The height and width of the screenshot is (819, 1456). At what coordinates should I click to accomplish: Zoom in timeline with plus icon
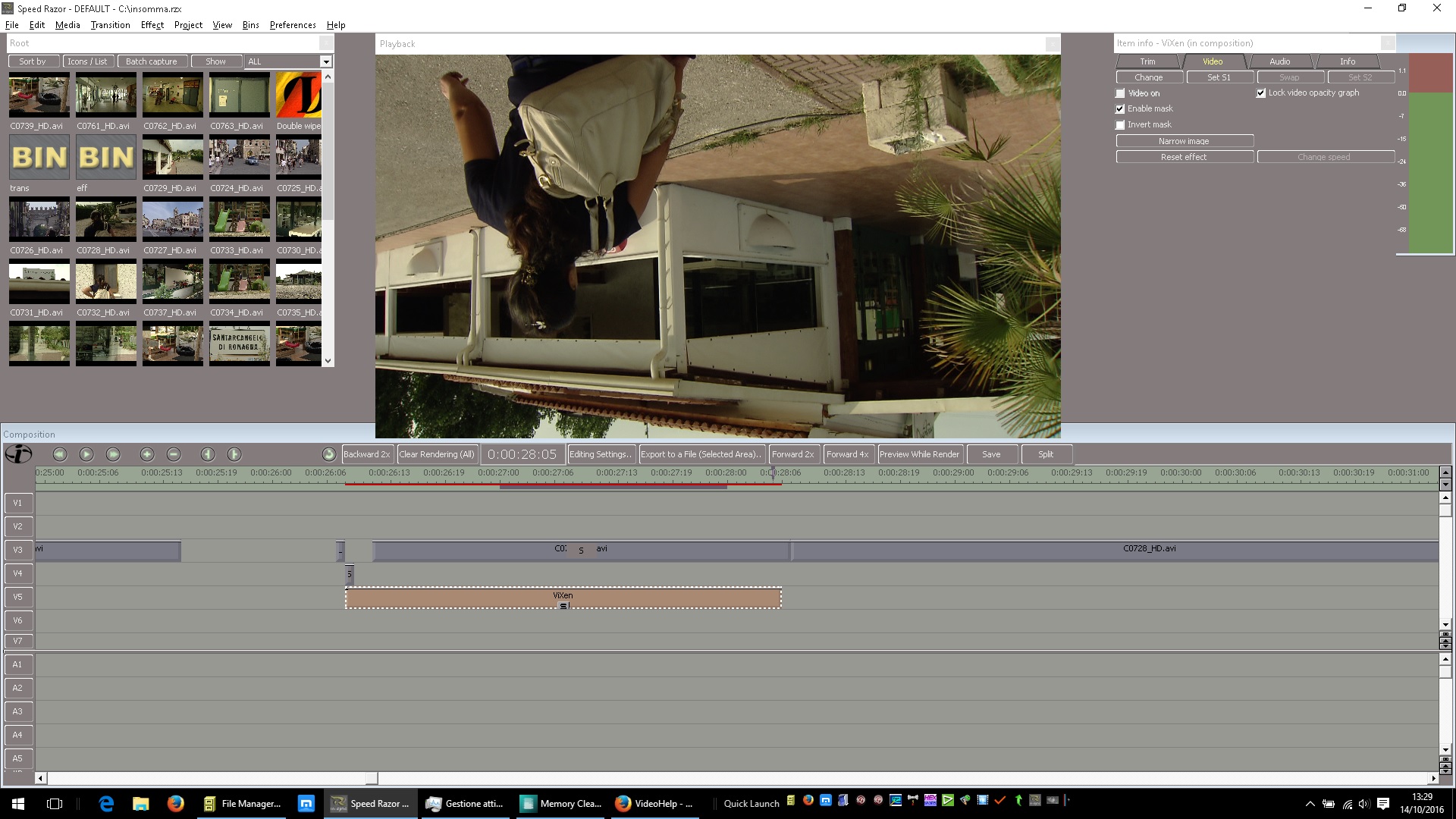[x=147, y=454]
